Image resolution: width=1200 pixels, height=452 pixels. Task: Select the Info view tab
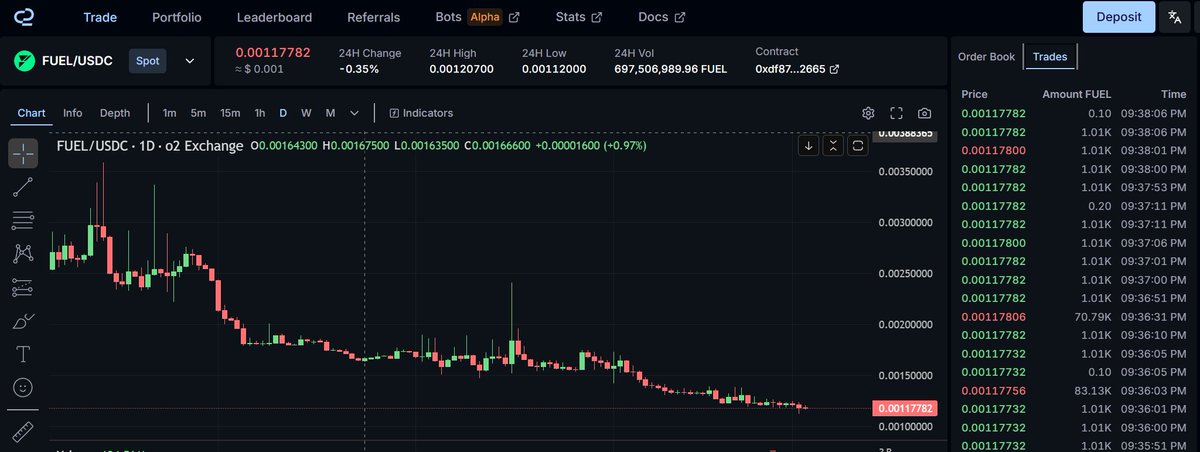(x=73, y=113)
